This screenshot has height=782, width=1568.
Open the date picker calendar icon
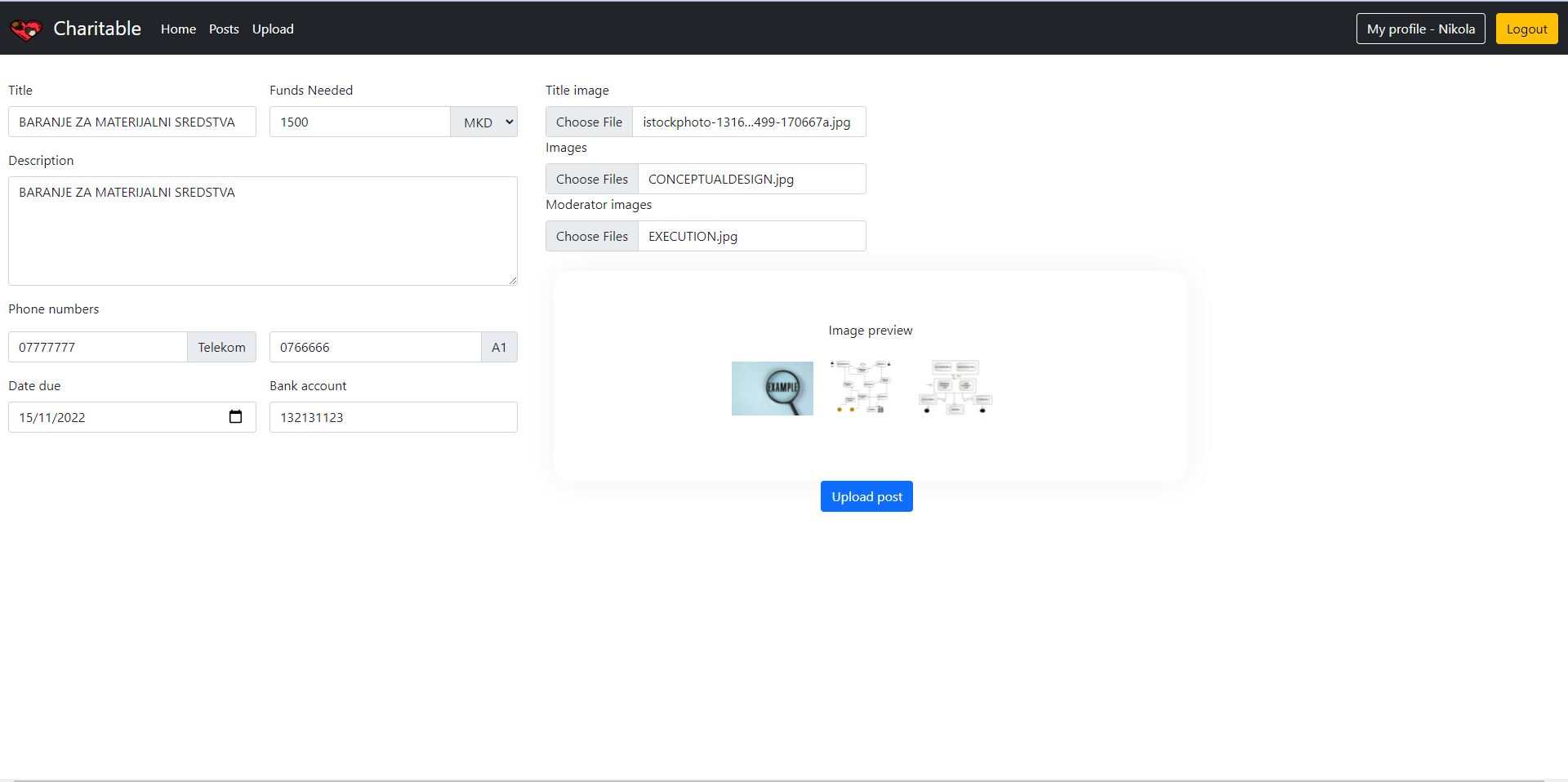(x=235, y=417)
